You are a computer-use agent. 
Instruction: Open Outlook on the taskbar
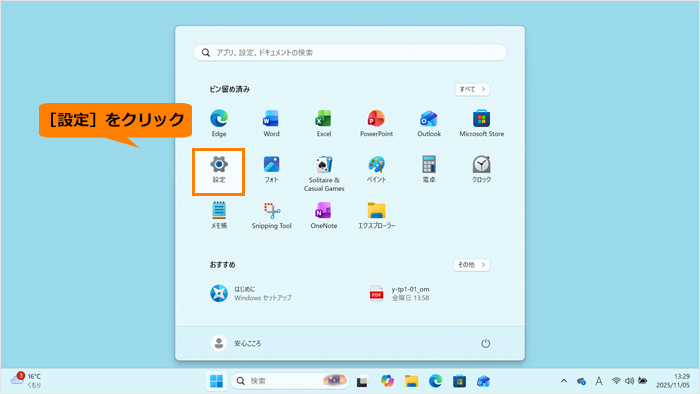pyautogui.click(x=483, y=381)
